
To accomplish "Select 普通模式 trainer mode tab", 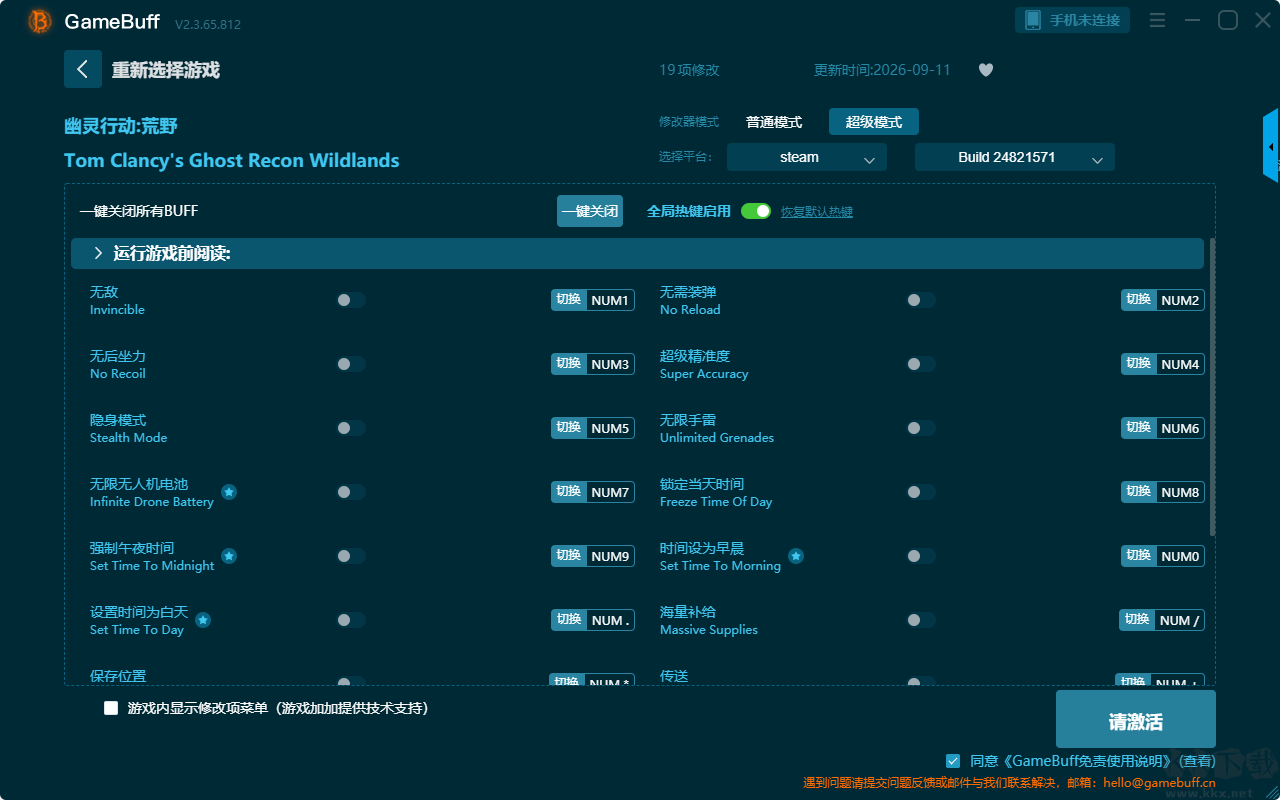I will point(774,122).
